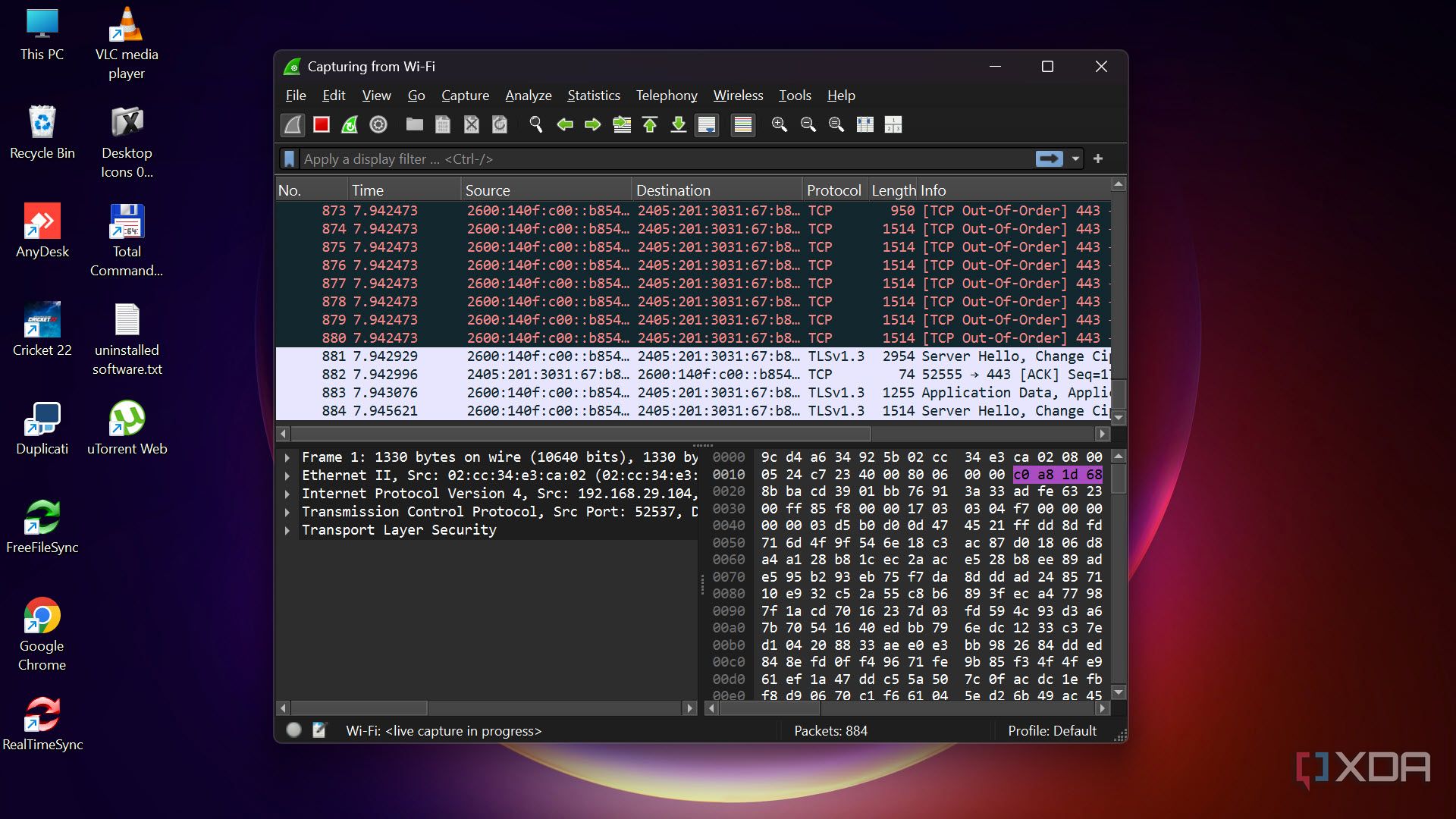
Task: Sort packets by Time column header
Action: point(404,190)
